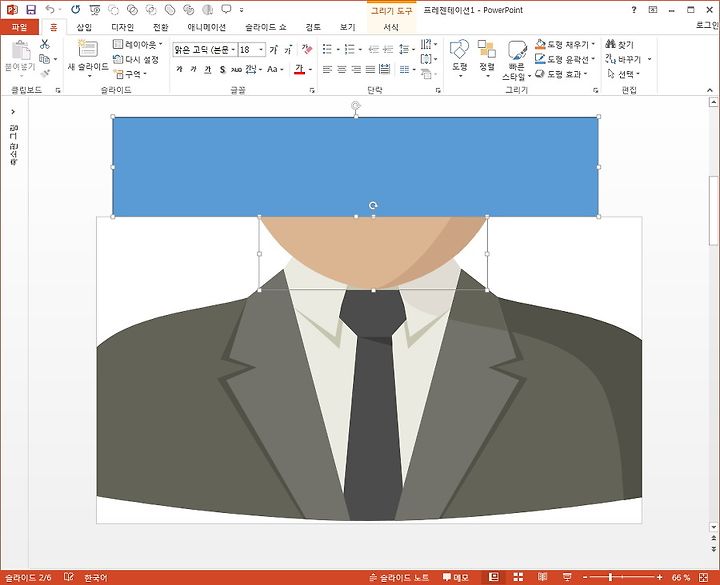Click the Format Painter brush icon
The image size is (720, 585).
(45, 73)
